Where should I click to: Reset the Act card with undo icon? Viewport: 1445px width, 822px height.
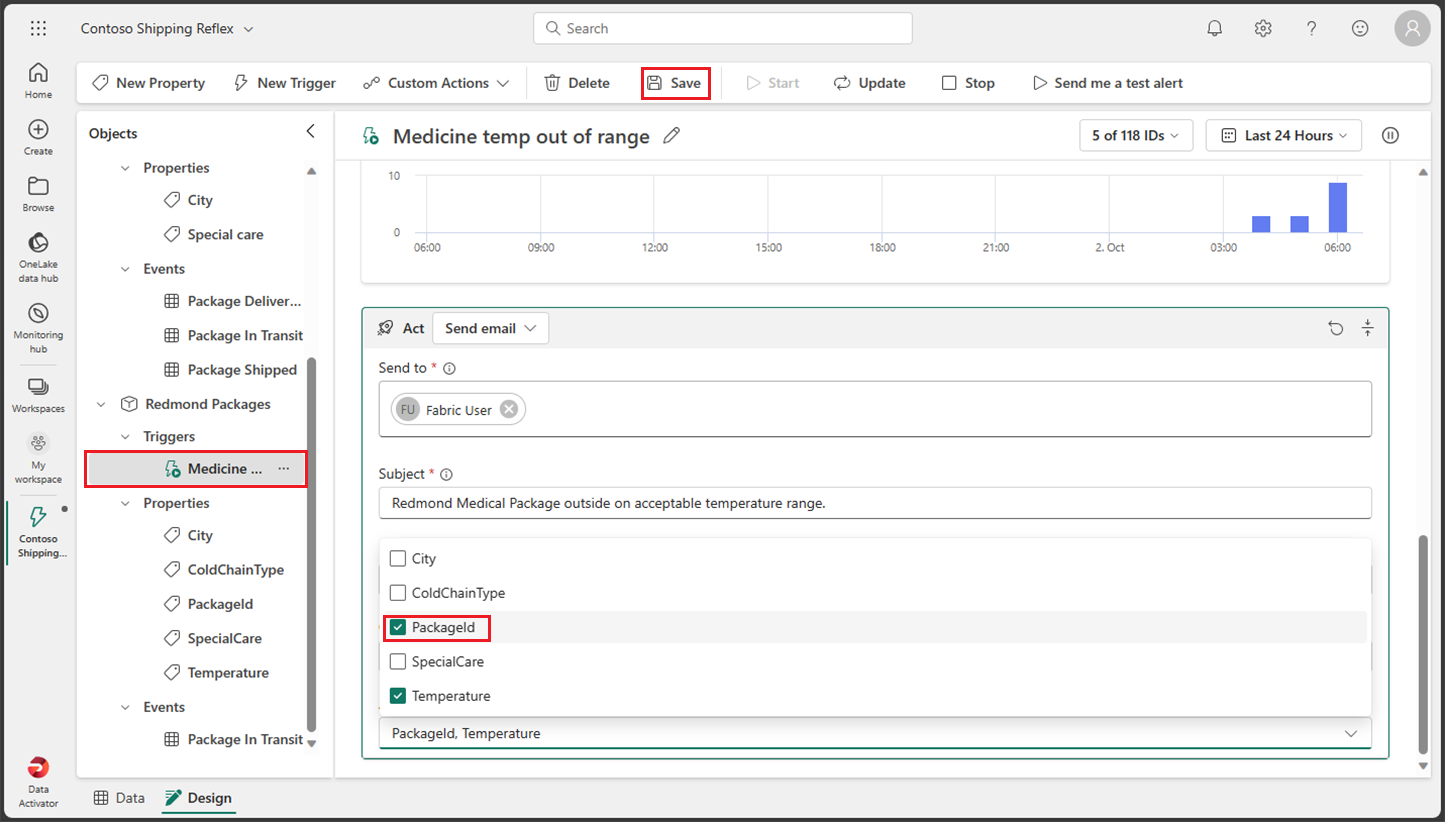click(x=1336, y=328)
